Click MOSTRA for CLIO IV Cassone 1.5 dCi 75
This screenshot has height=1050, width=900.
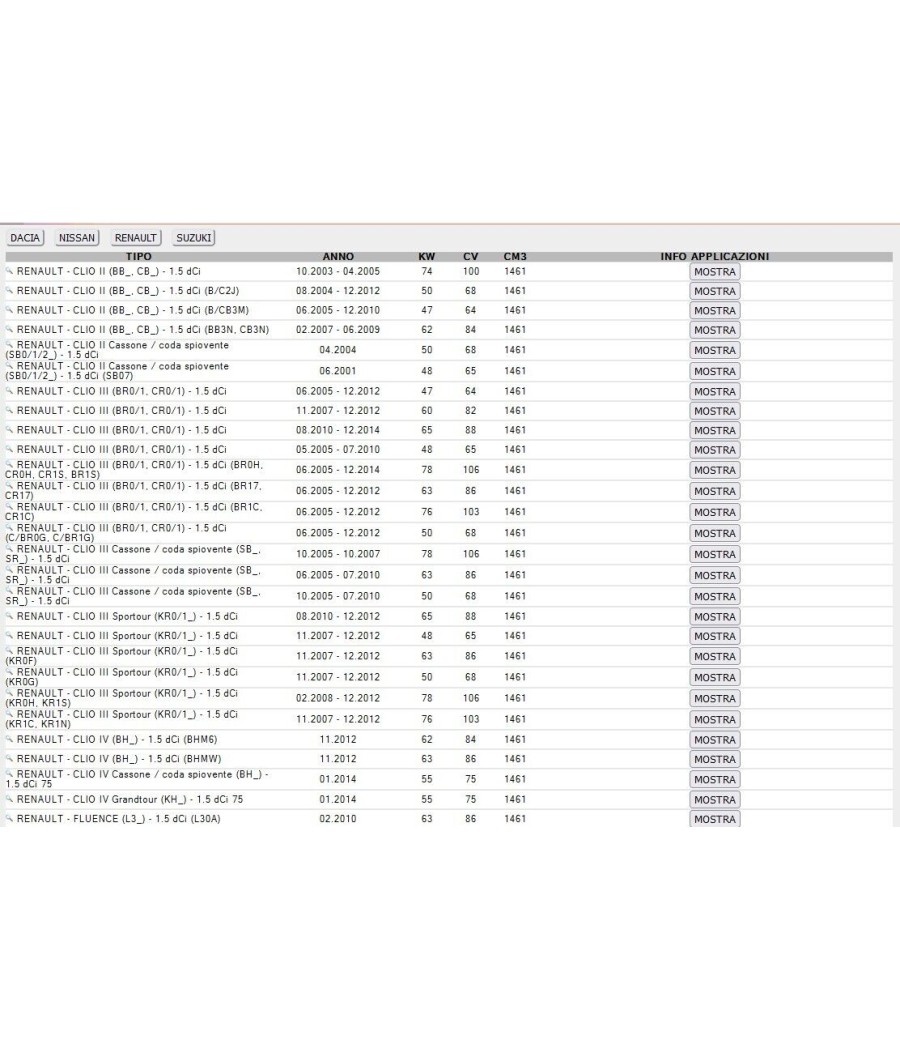click(715, 779)
